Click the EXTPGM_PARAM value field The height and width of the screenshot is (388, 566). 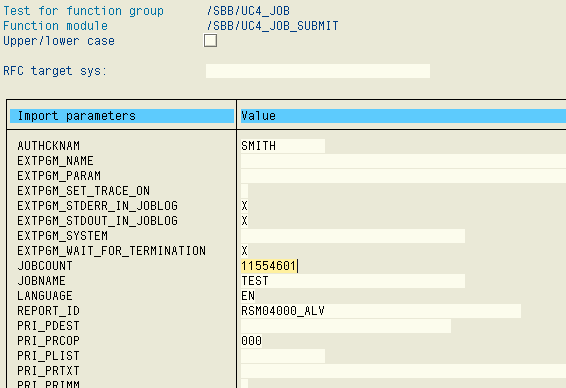tap(404, 176)
